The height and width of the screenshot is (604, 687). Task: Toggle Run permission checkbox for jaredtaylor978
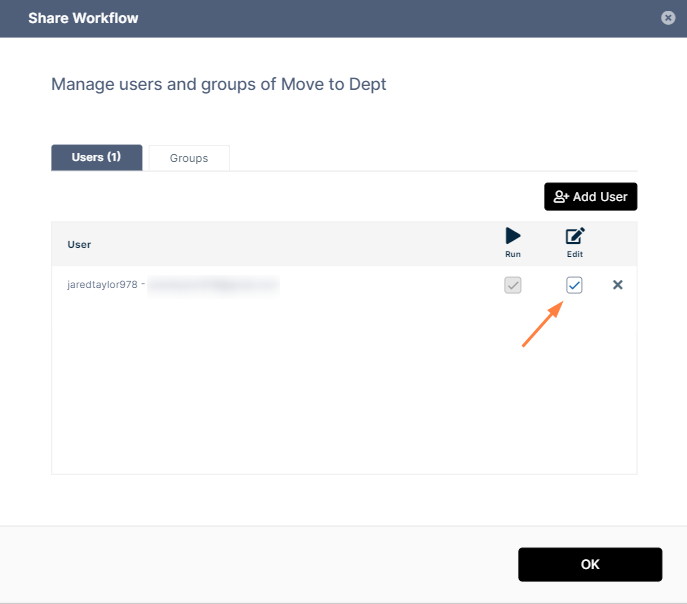(x=513, y=285)
